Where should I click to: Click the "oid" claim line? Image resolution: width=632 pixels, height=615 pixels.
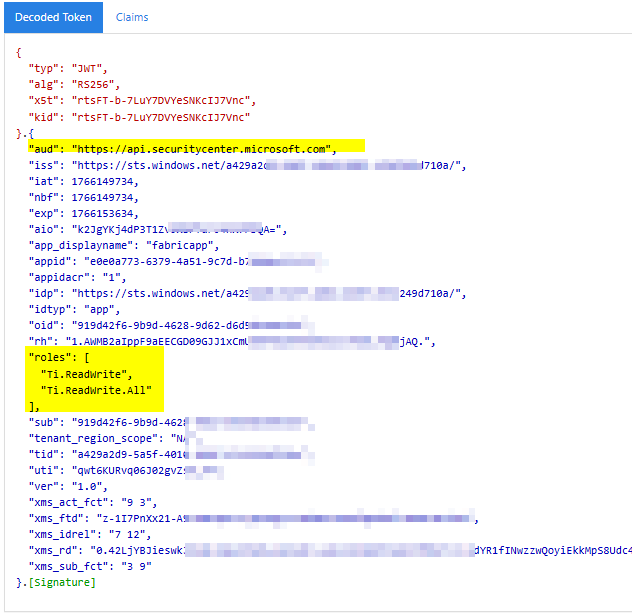tap(171, 326)
